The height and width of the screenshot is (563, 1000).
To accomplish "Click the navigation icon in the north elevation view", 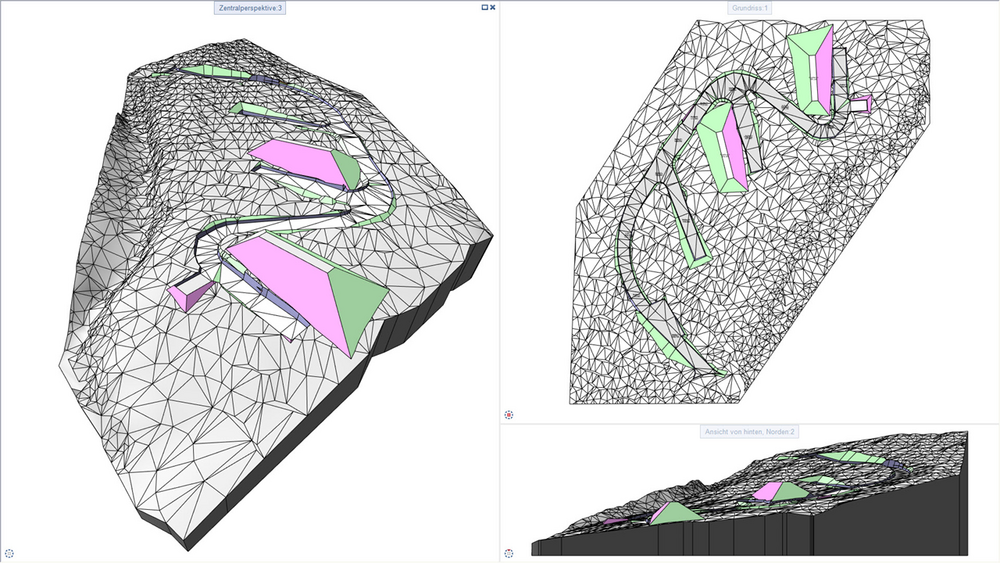I will 509,553.
